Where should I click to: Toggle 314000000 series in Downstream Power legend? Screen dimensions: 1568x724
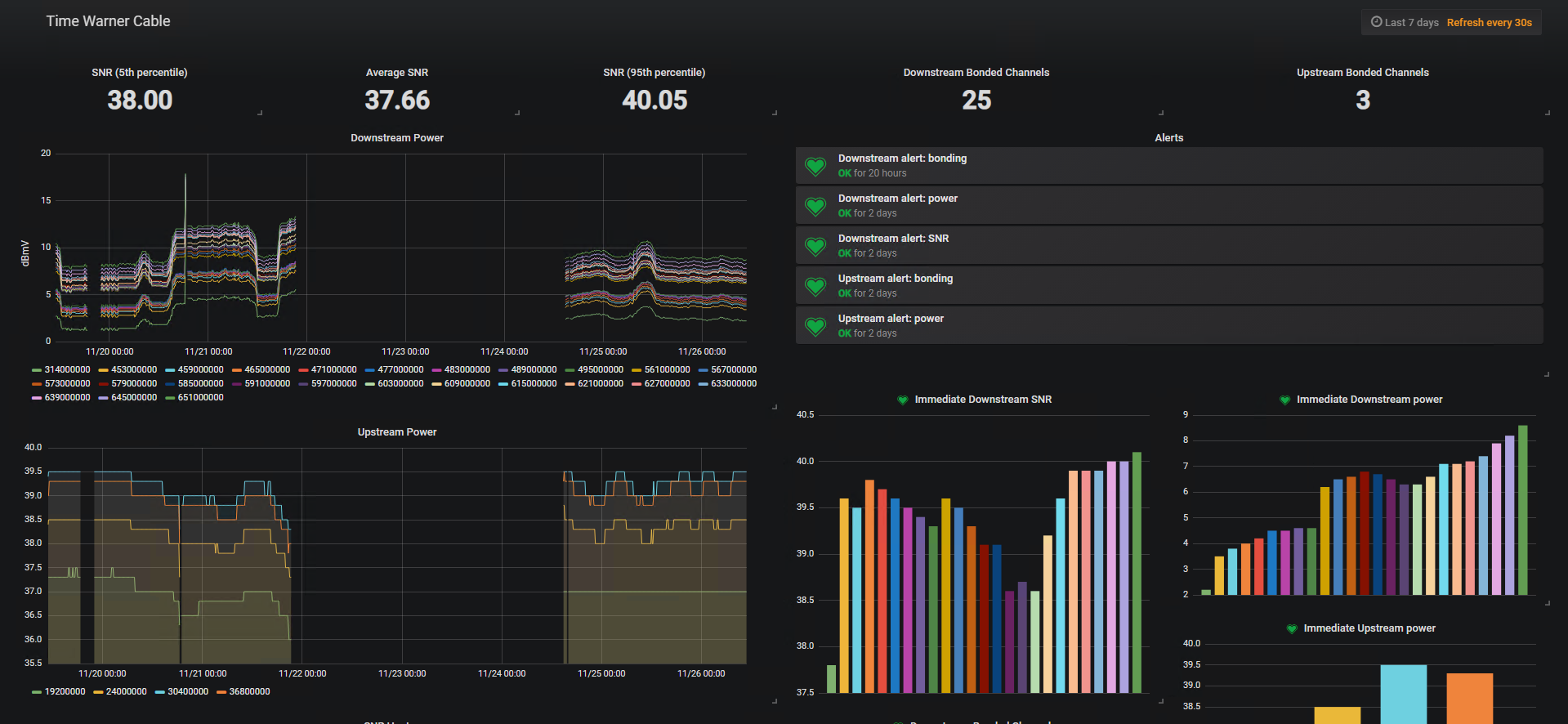click(67, 370)
